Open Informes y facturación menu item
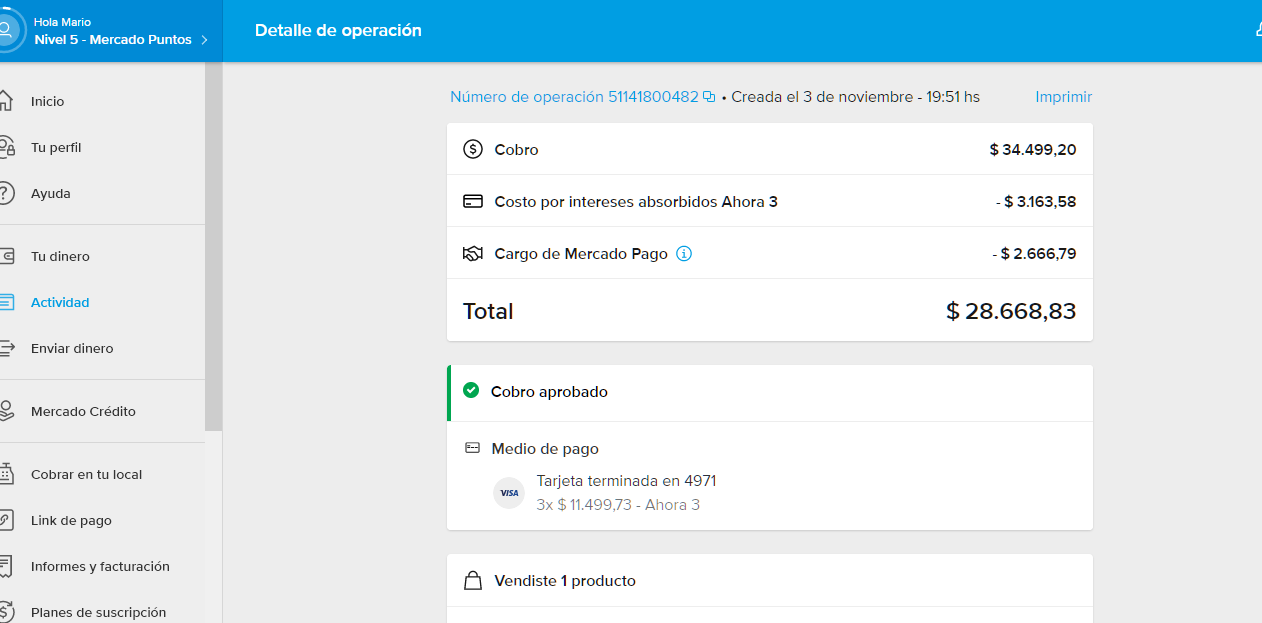 (100, 566)
